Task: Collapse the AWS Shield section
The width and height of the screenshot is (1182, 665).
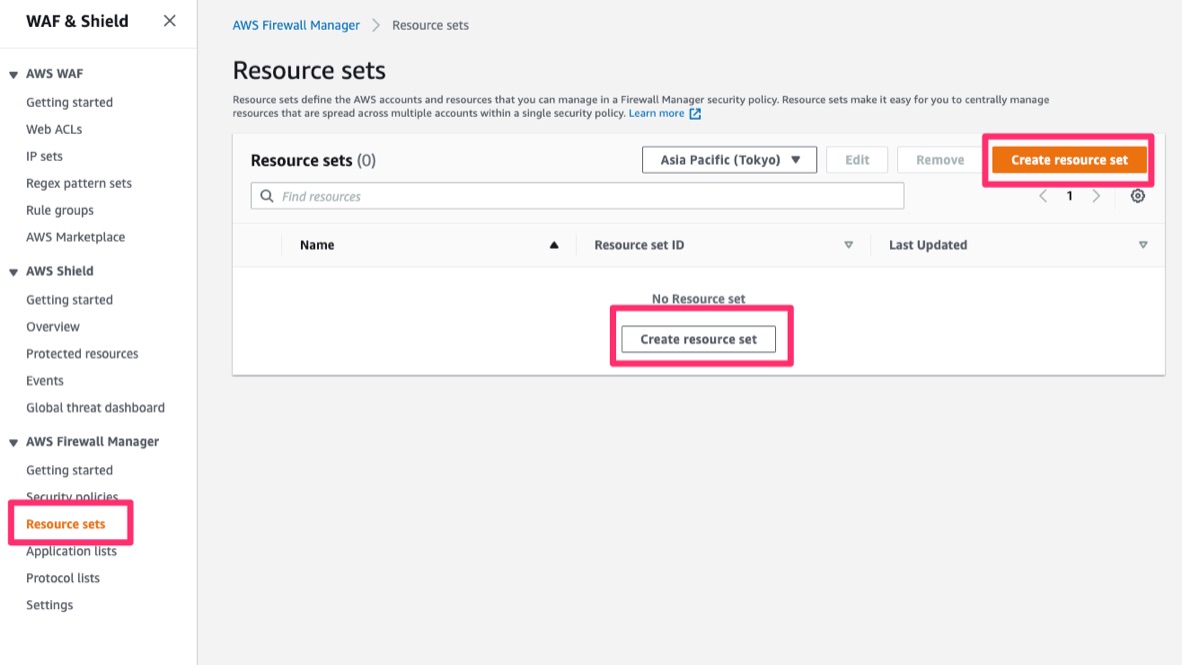Action: click(x=14, y=272)
